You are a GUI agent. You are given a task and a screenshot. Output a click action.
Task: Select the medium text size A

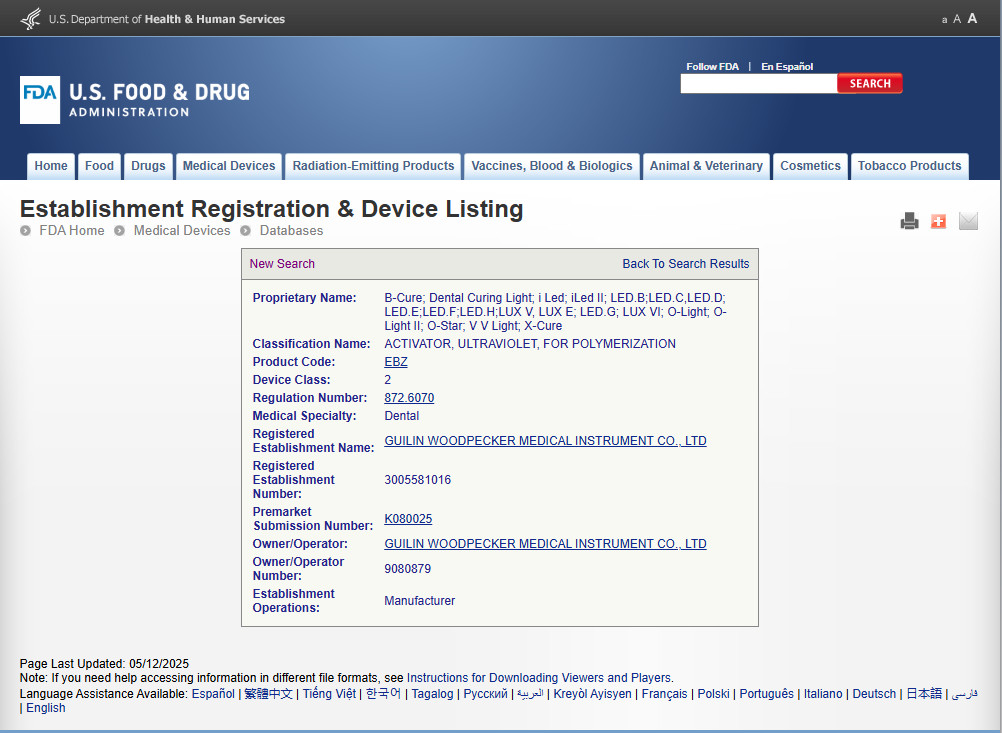[957, 19]
